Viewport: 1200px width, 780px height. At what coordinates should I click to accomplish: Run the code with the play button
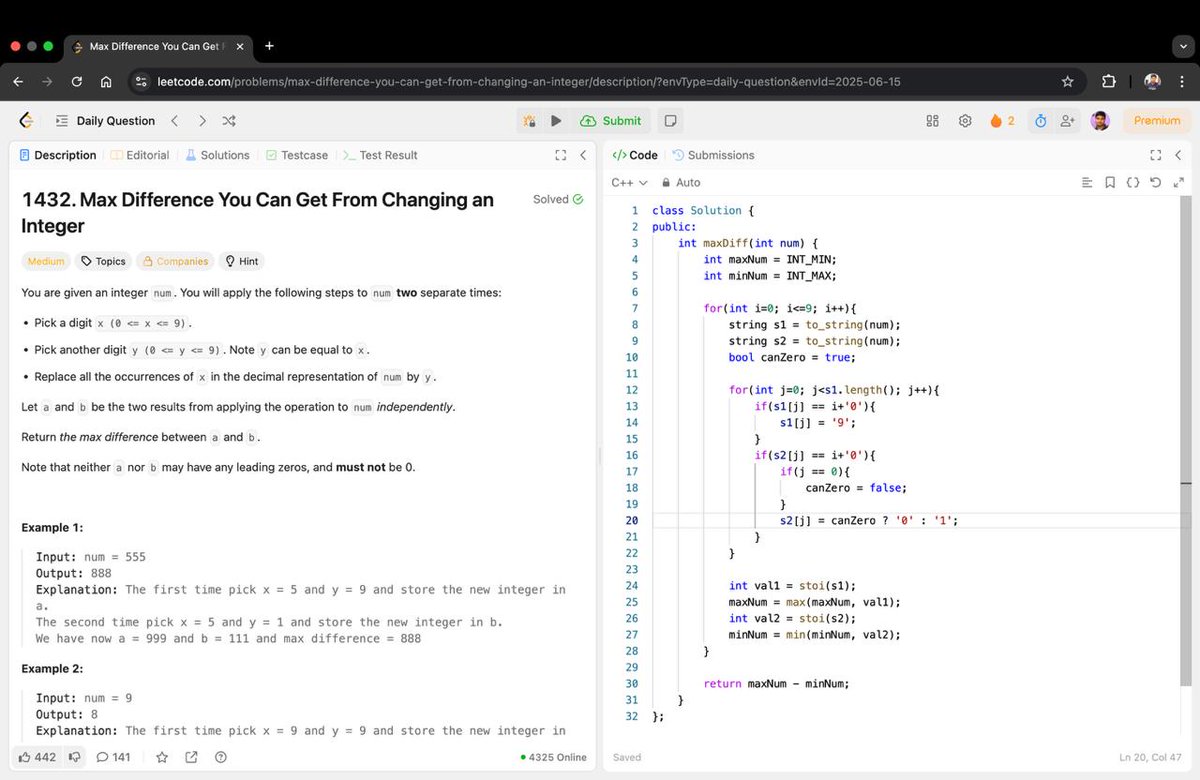coord(557,121)
